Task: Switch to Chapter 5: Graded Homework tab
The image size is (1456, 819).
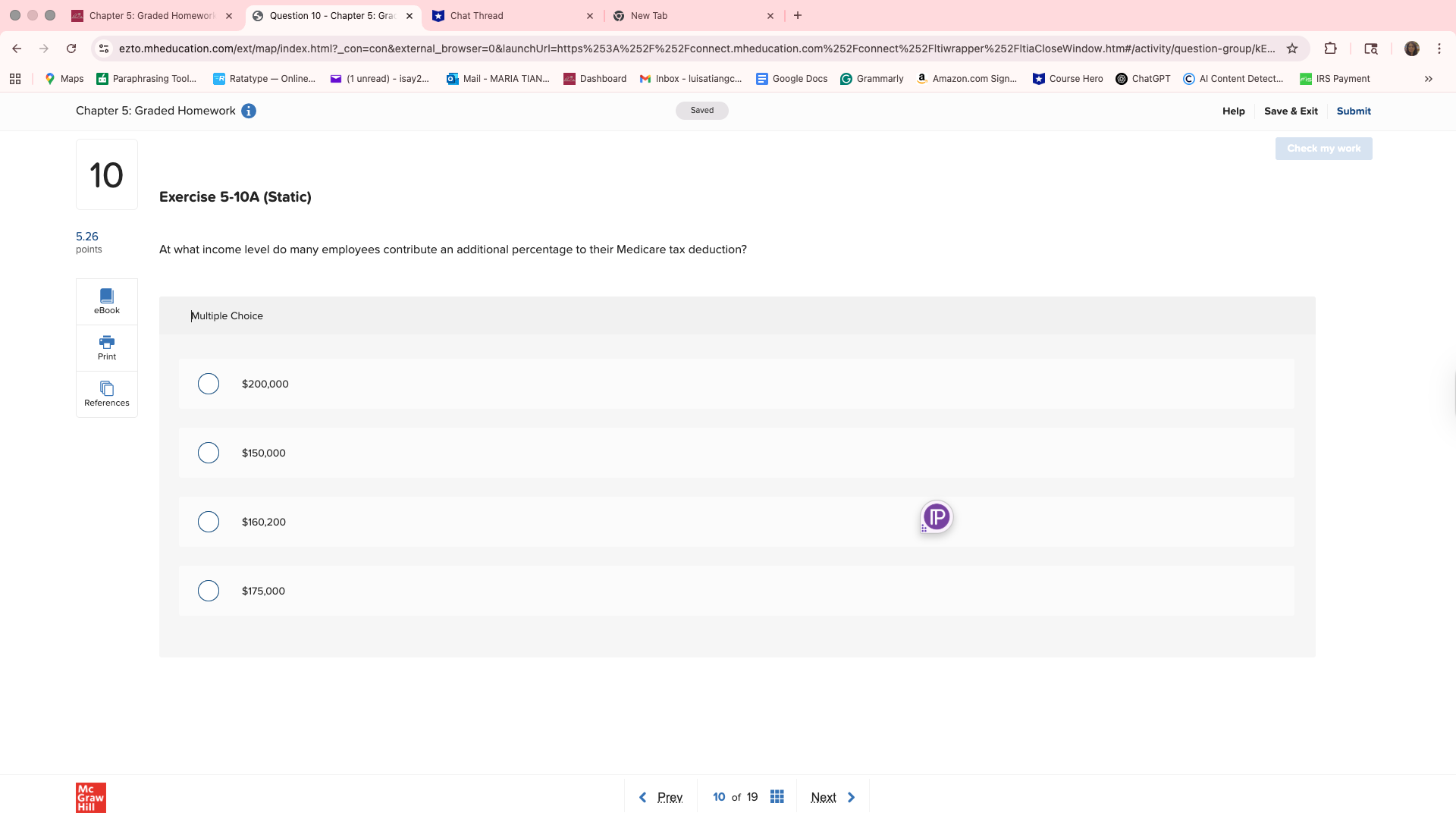Action: pyautogui.click(x=152, y=15)
